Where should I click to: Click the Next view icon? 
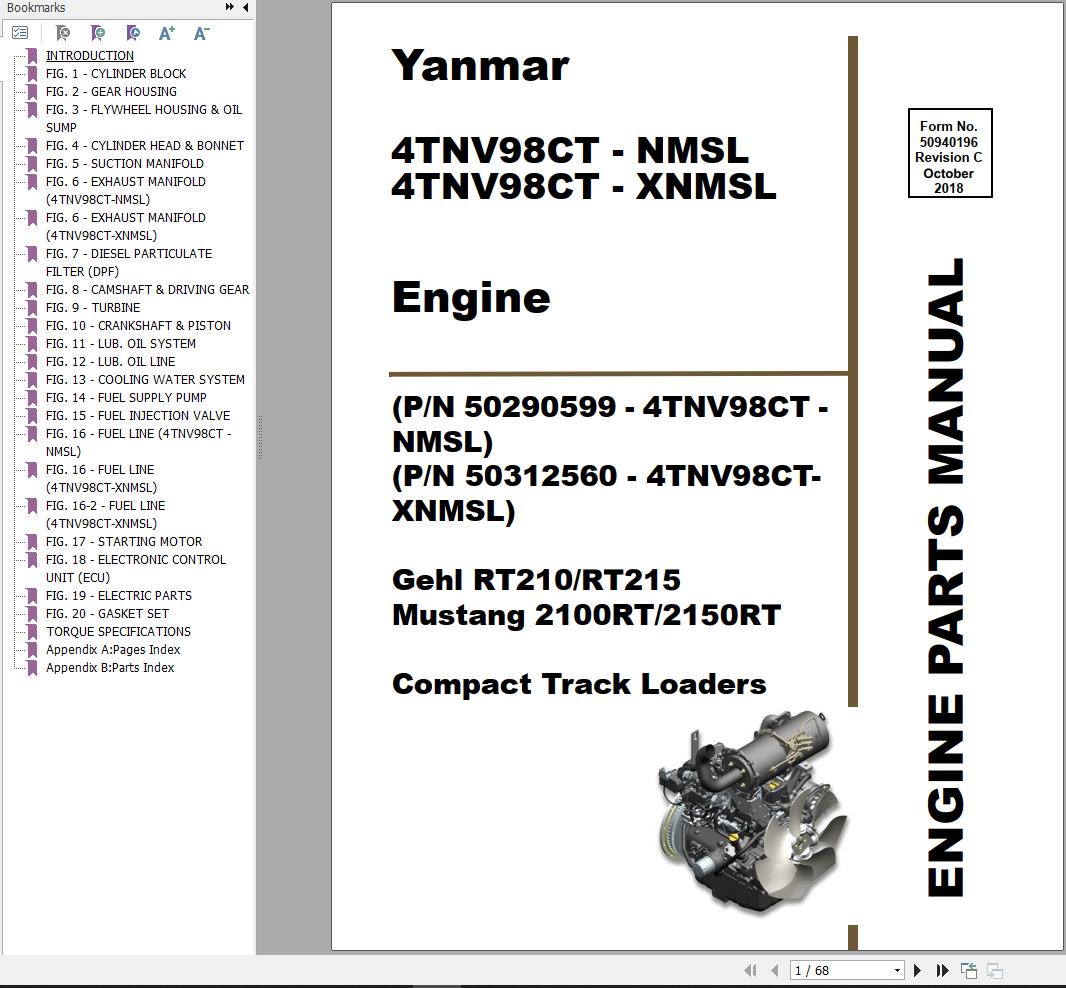994,969
